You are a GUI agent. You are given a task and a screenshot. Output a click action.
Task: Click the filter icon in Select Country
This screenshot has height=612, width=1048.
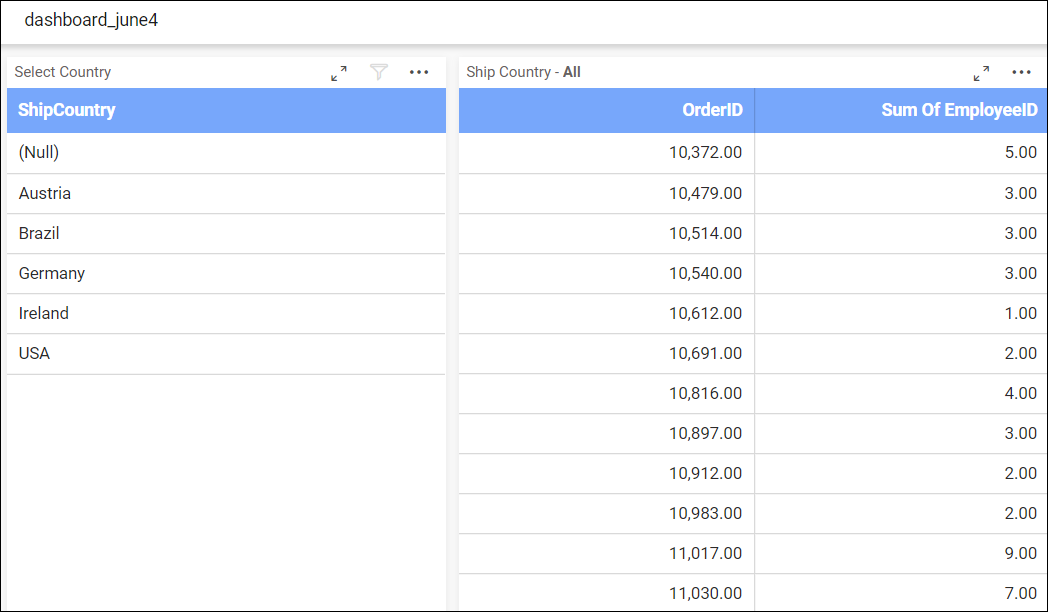379,72
